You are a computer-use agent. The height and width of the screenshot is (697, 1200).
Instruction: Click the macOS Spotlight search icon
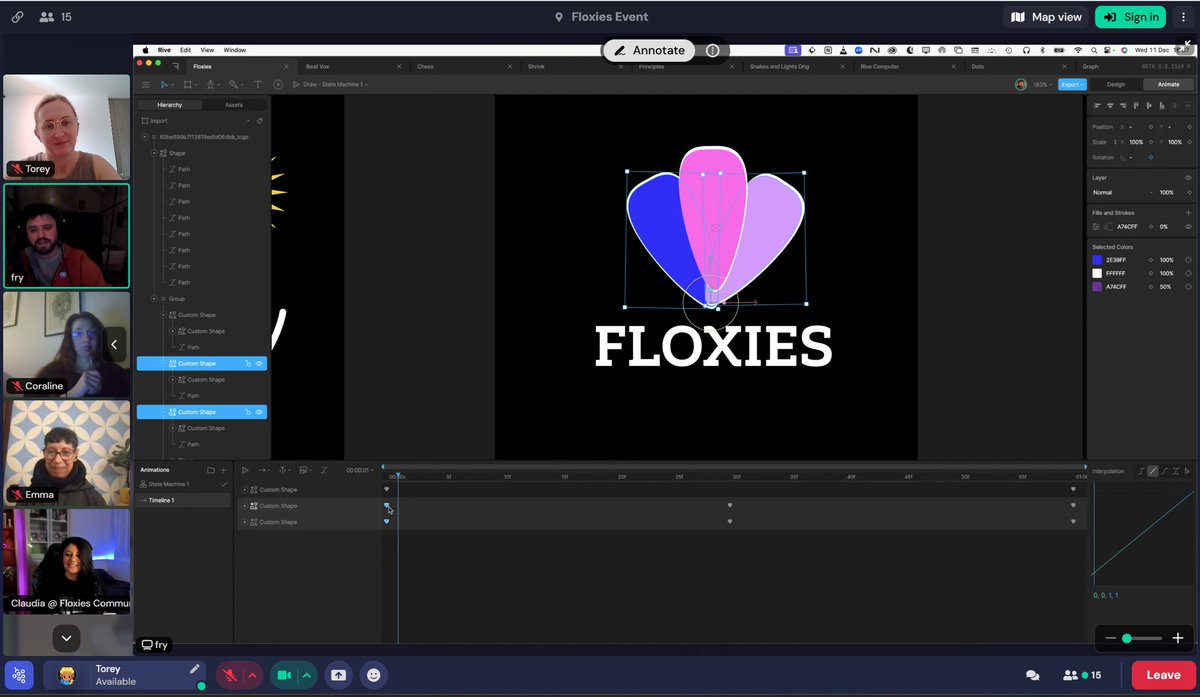(x=1096, y=50)
